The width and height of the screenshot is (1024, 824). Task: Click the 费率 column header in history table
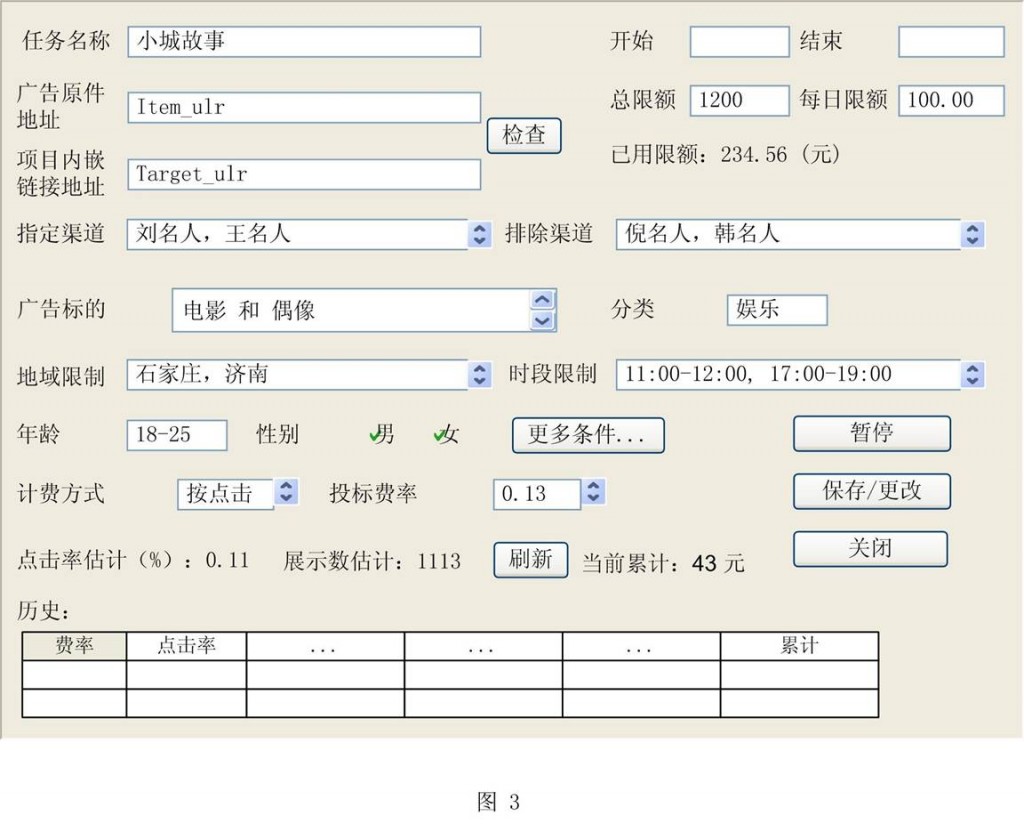pyautogui.click(x=74, y=646)
